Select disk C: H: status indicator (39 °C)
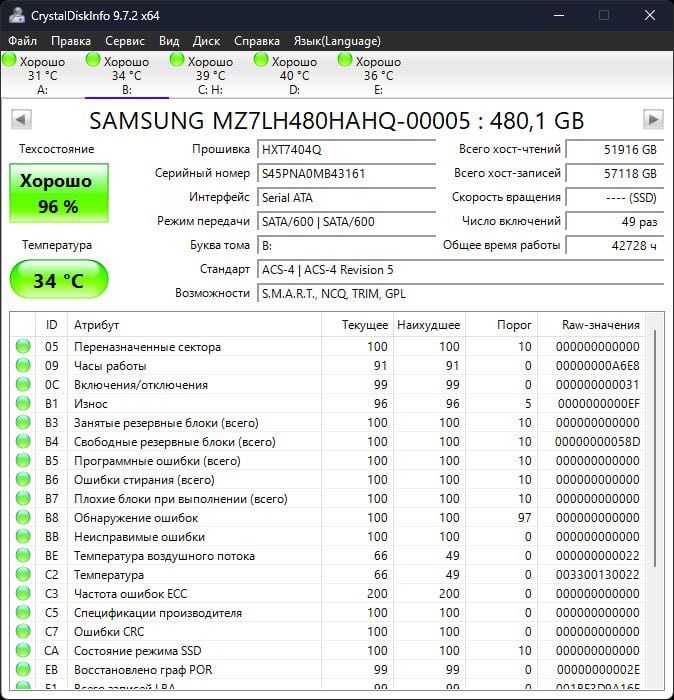The width and height of the screenshot is (674, 700). tap(210, 74)
